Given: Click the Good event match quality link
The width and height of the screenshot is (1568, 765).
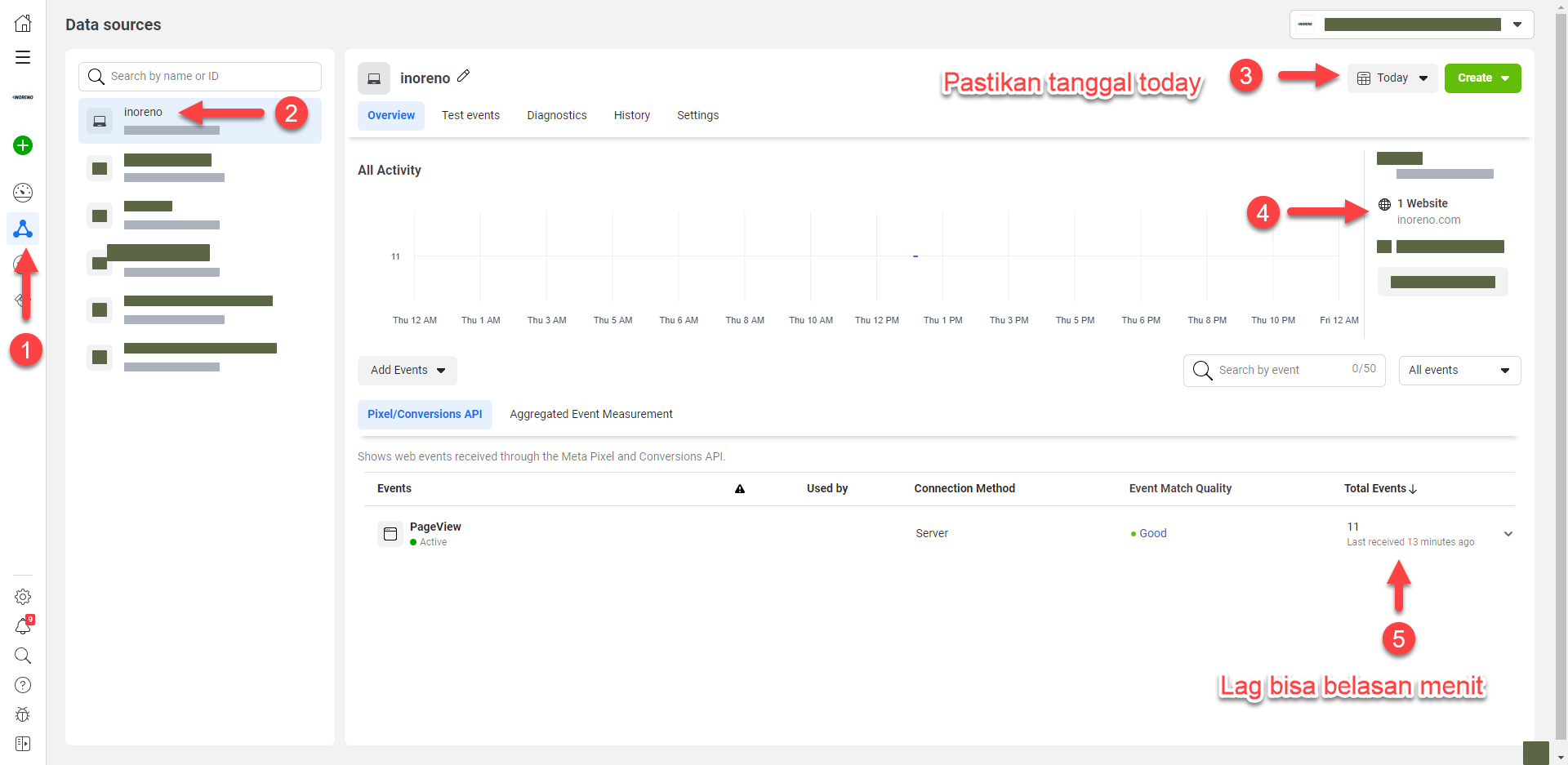Looking at the screenshot, I should pos(1152,534).
